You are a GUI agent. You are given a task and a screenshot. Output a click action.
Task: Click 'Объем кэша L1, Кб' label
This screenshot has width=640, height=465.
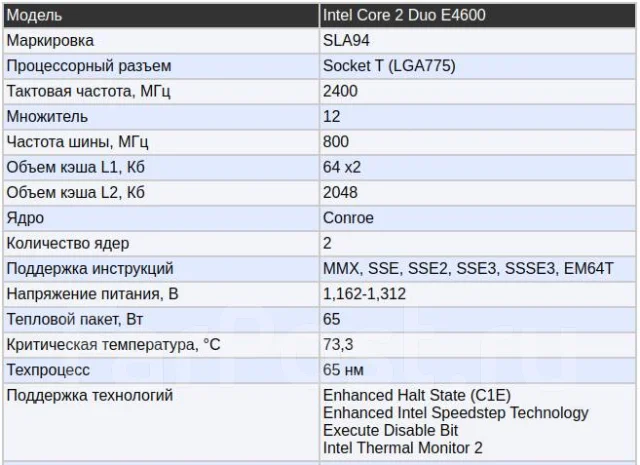tap(76, 167)
